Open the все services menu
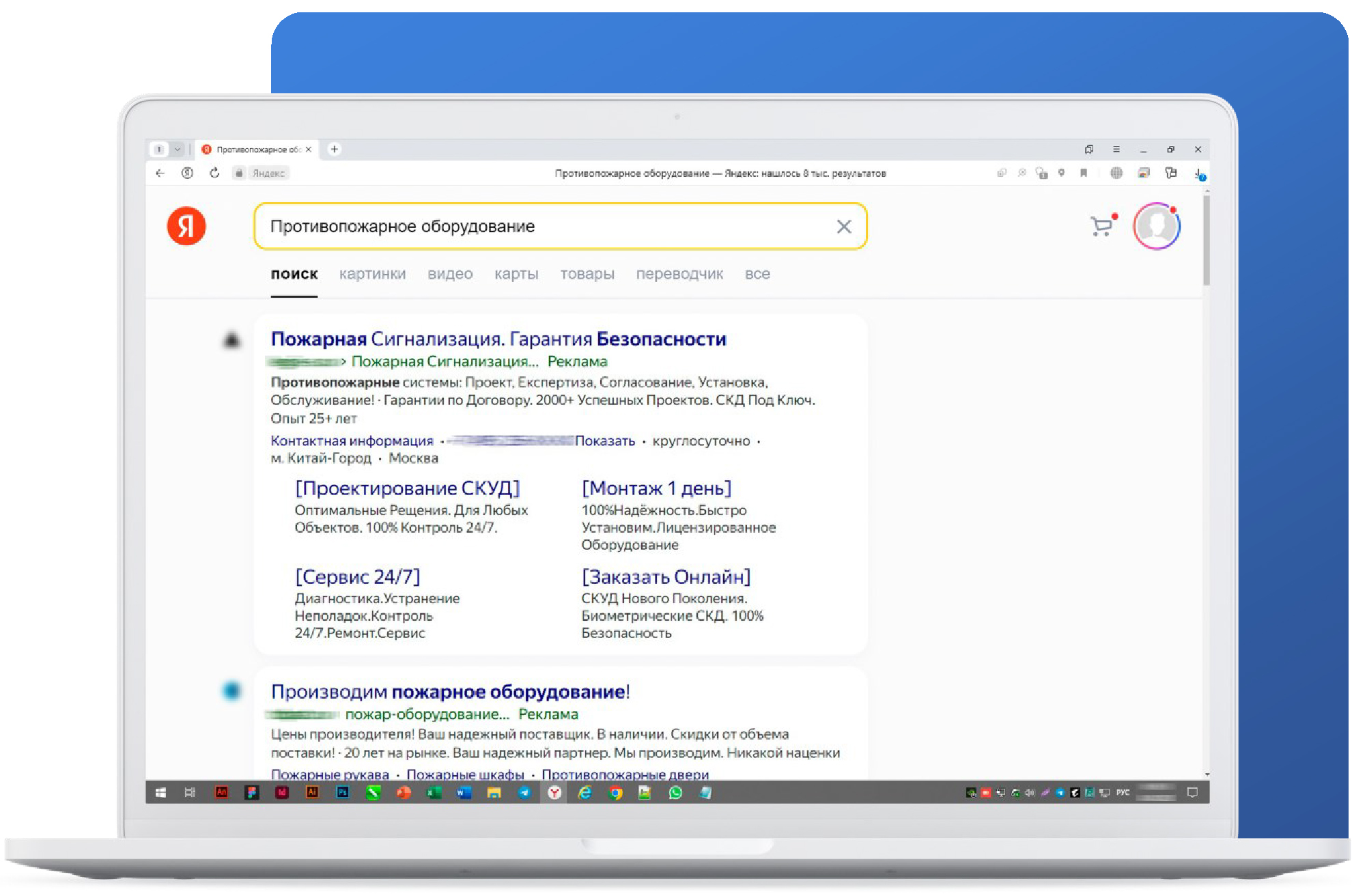 tap(757, 274)
